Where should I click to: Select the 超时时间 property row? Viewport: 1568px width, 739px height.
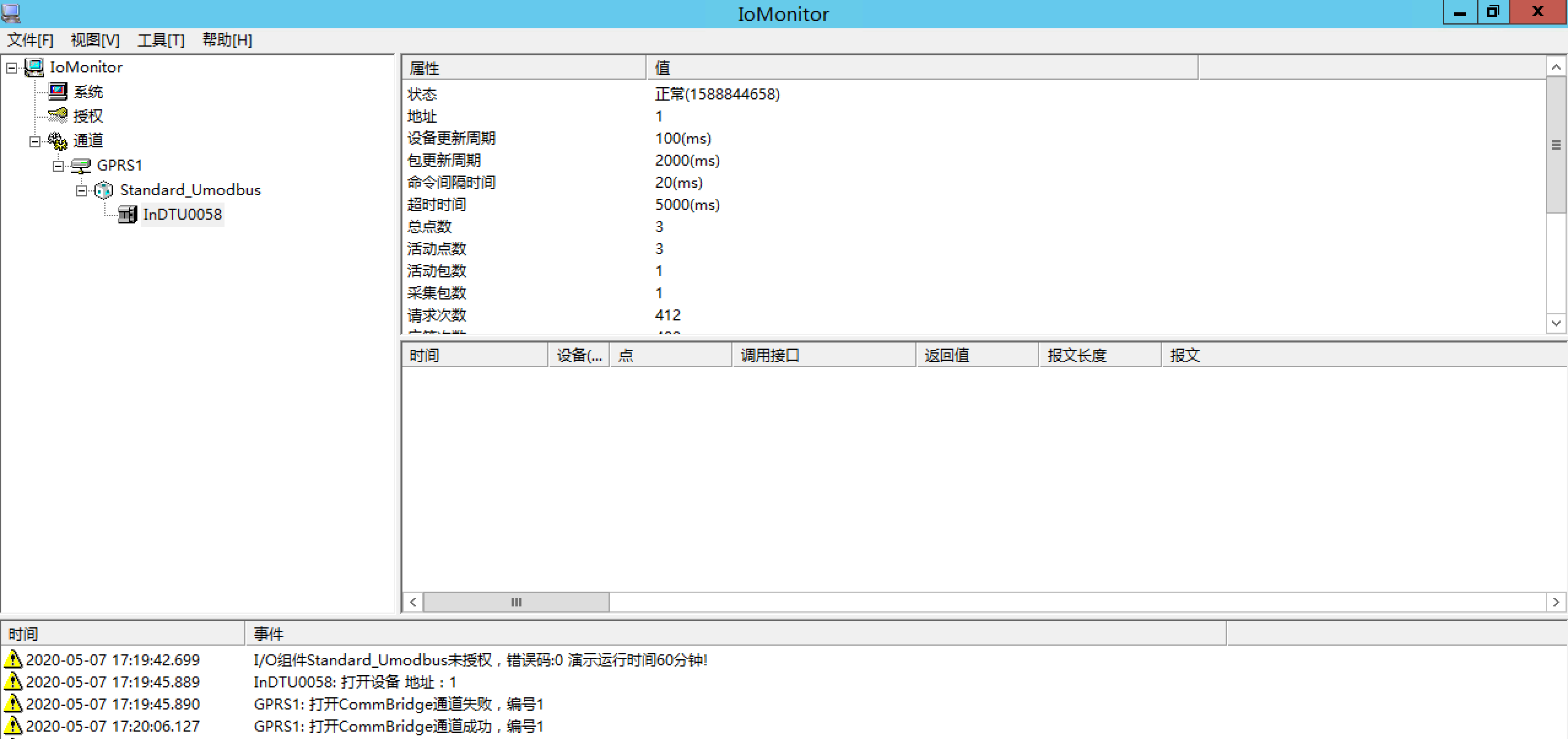[x=437, y=204]
